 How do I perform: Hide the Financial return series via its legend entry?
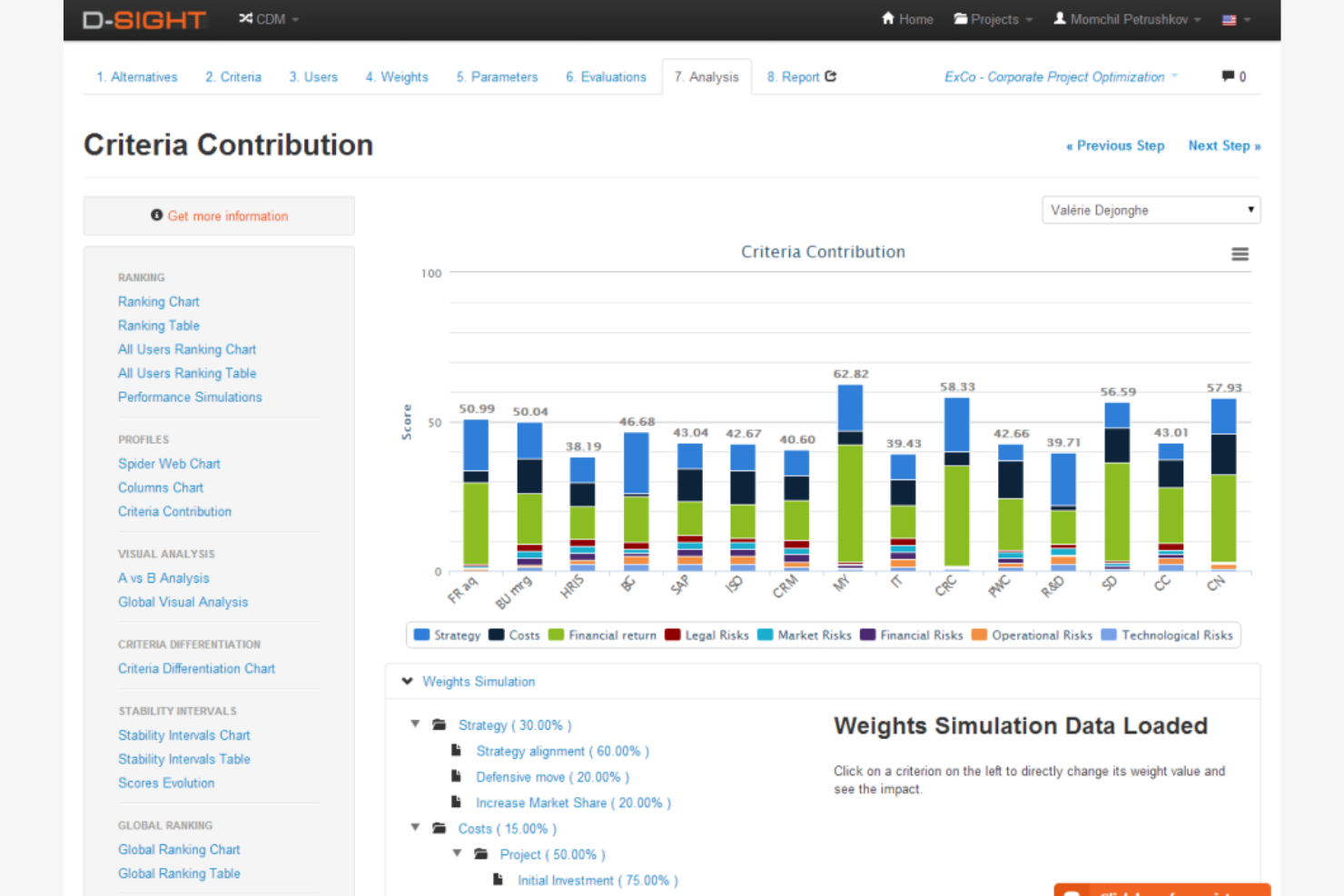click(612, 635)
